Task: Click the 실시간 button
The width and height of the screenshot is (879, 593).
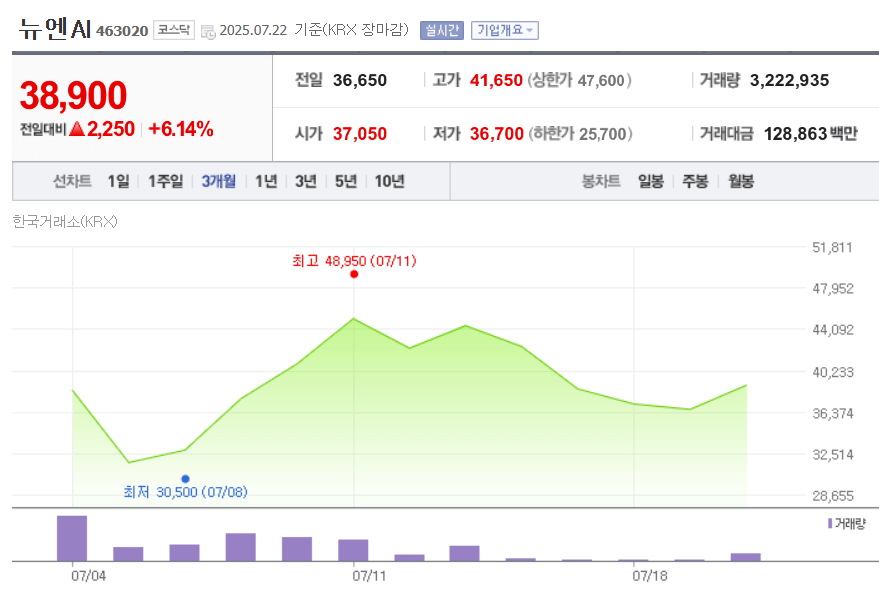Action: (x=440, y=29)
